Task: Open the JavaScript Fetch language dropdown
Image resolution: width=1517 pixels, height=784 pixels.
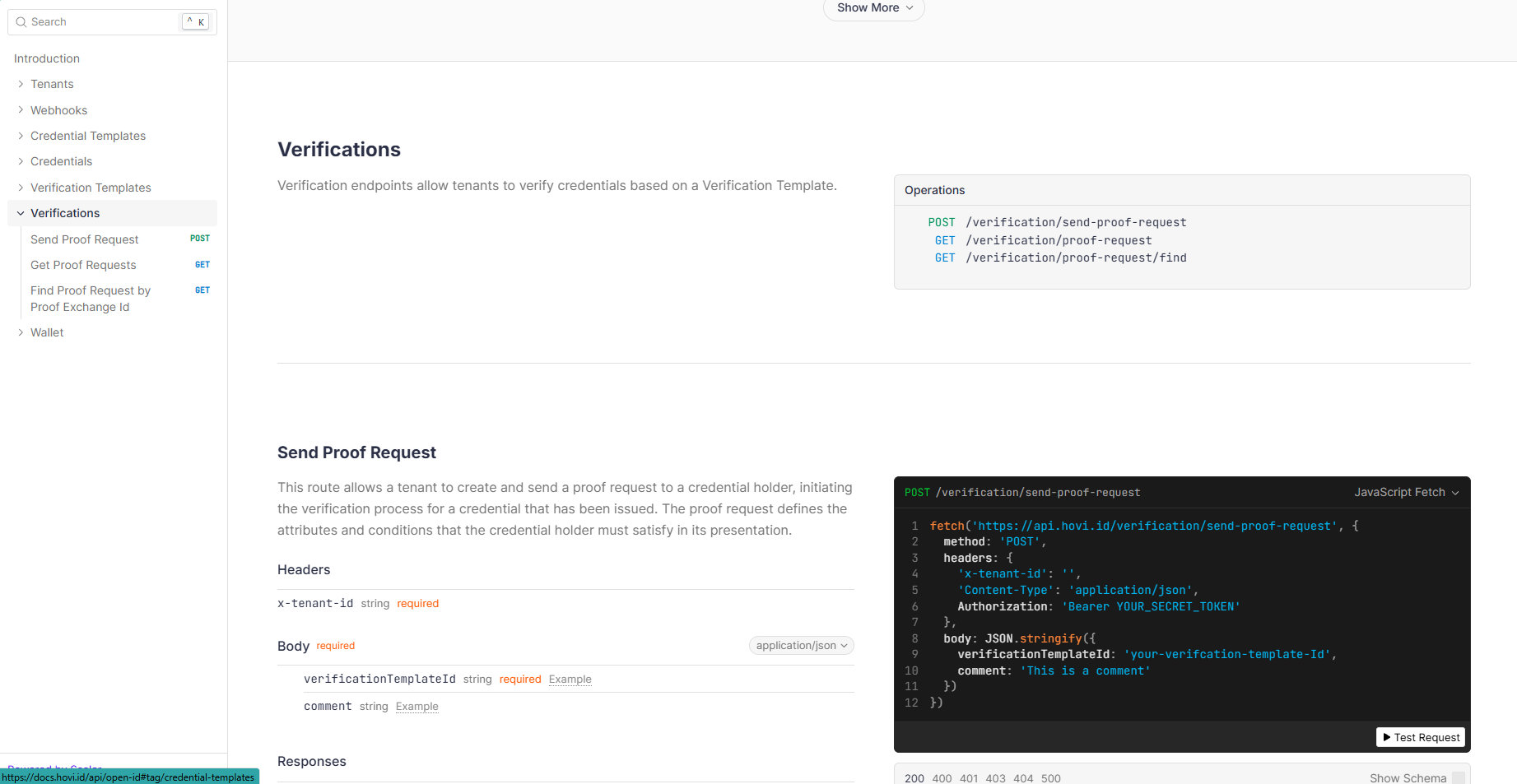Action: click(1406, 492)
